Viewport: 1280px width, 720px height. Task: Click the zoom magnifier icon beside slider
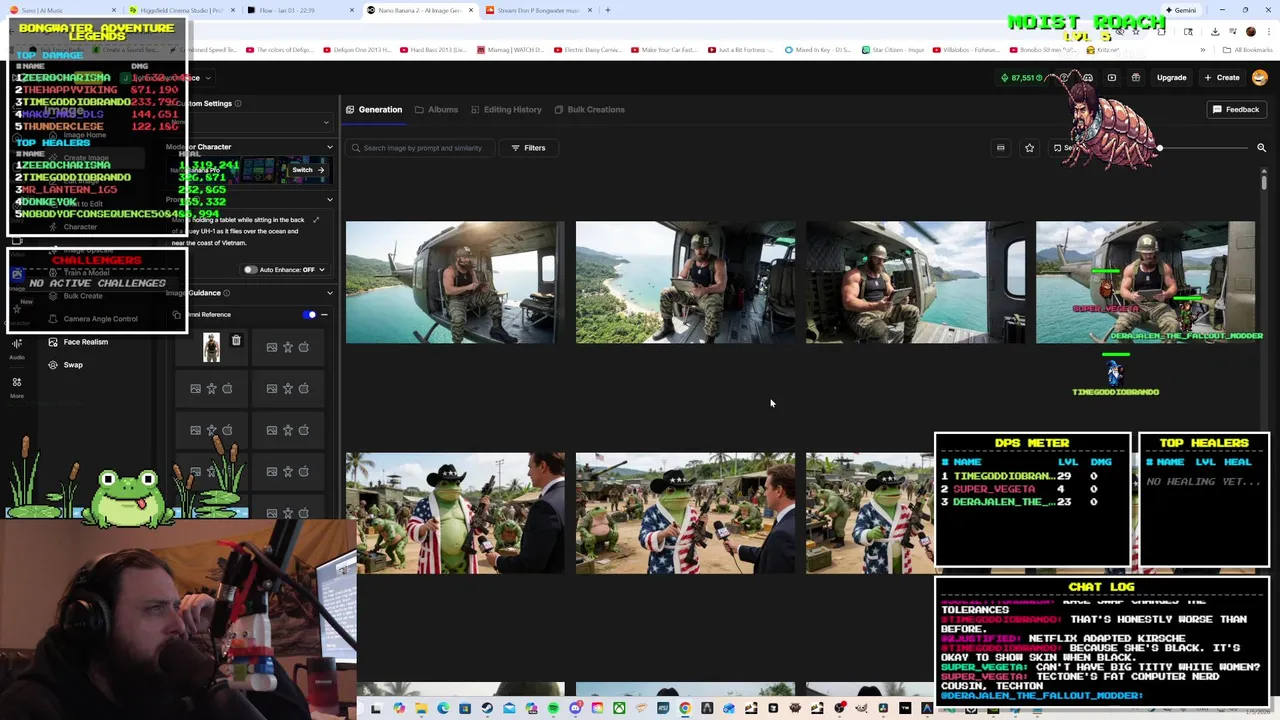(1261, 148)
